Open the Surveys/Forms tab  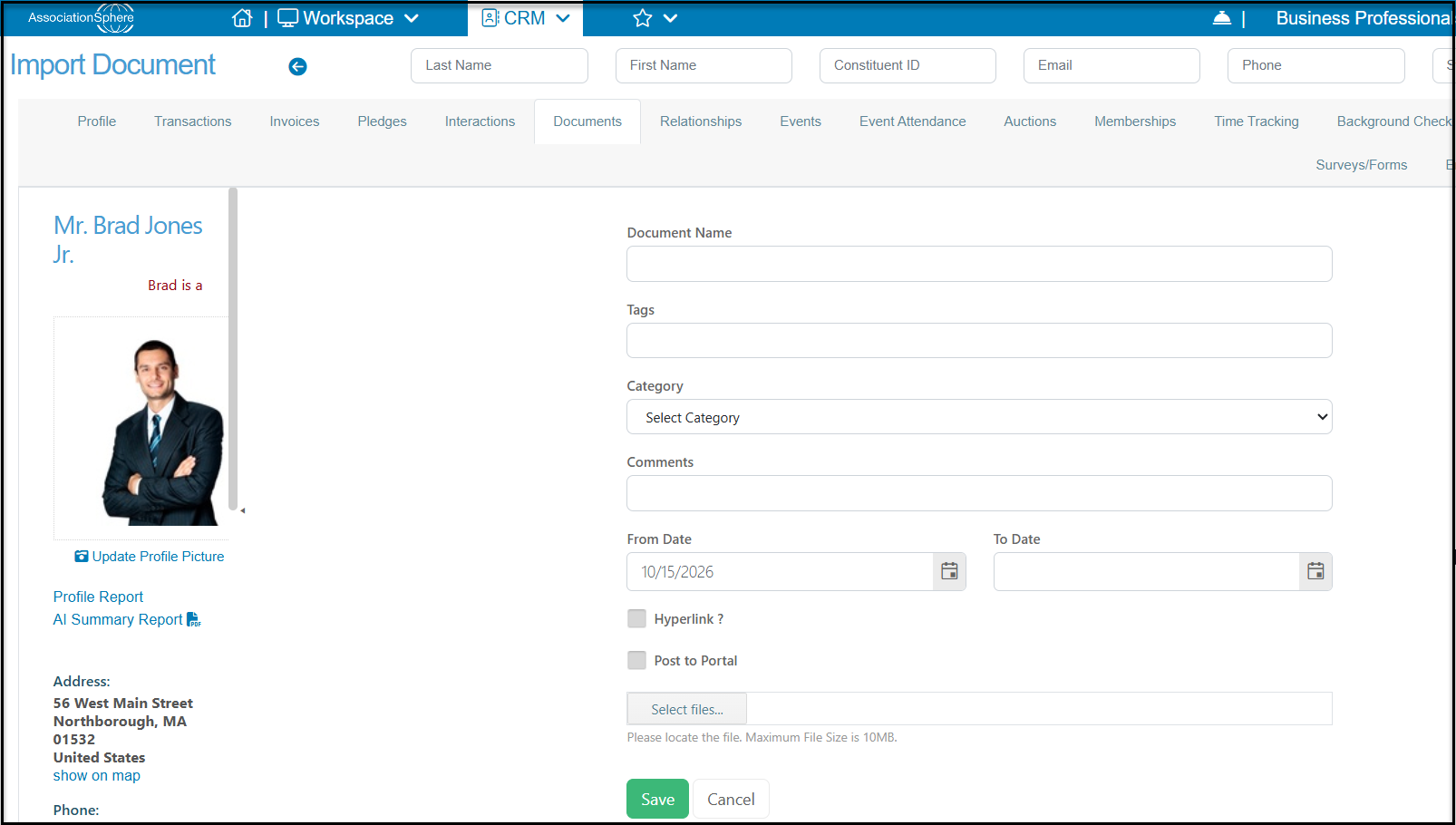(1362, 165)
